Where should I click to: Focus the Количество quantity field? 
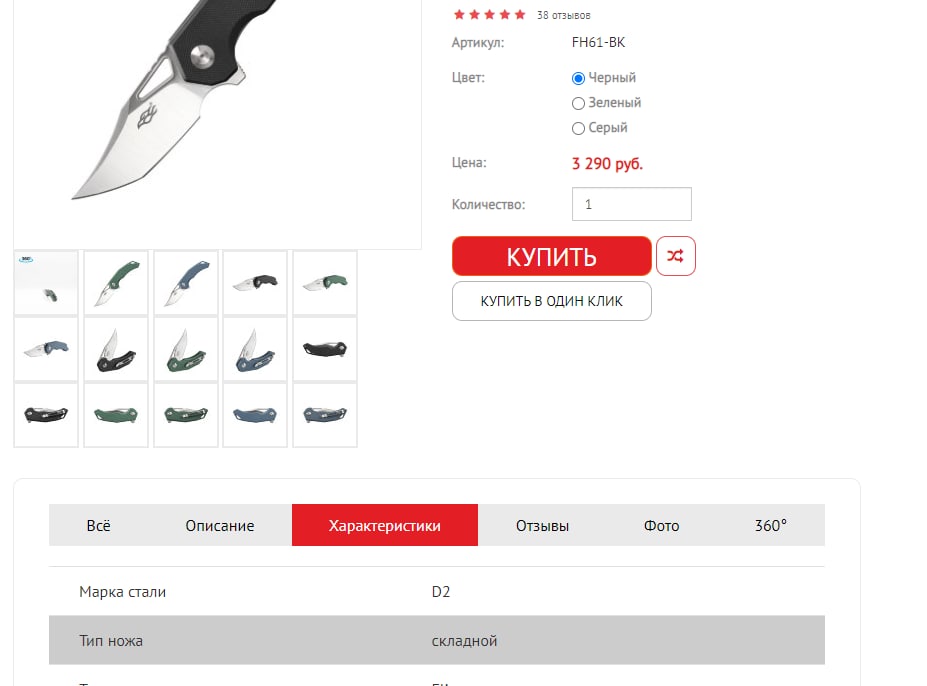631,204
